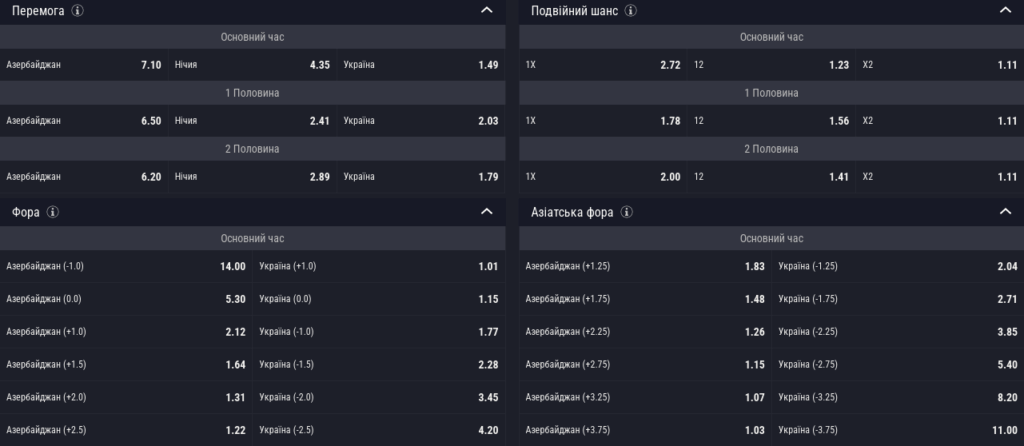This screenshot has width=1024, height=446.
Task: Click info icon beside Подвійний шанс
Action: pyautogui.click(x=629, y=10)
